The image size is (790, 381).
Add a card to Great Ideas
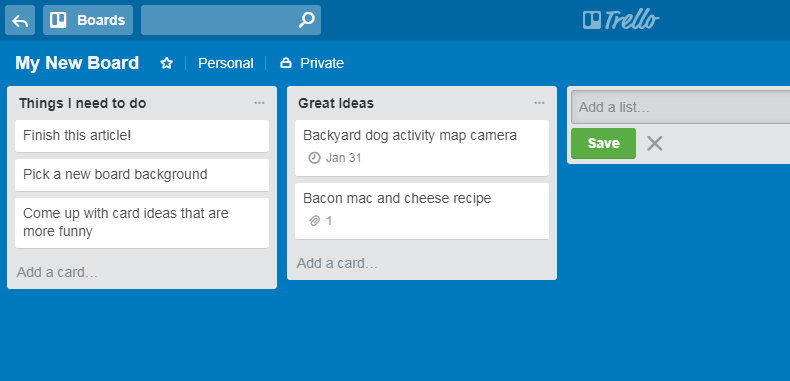pyautogui.click(x=337, y=264)
